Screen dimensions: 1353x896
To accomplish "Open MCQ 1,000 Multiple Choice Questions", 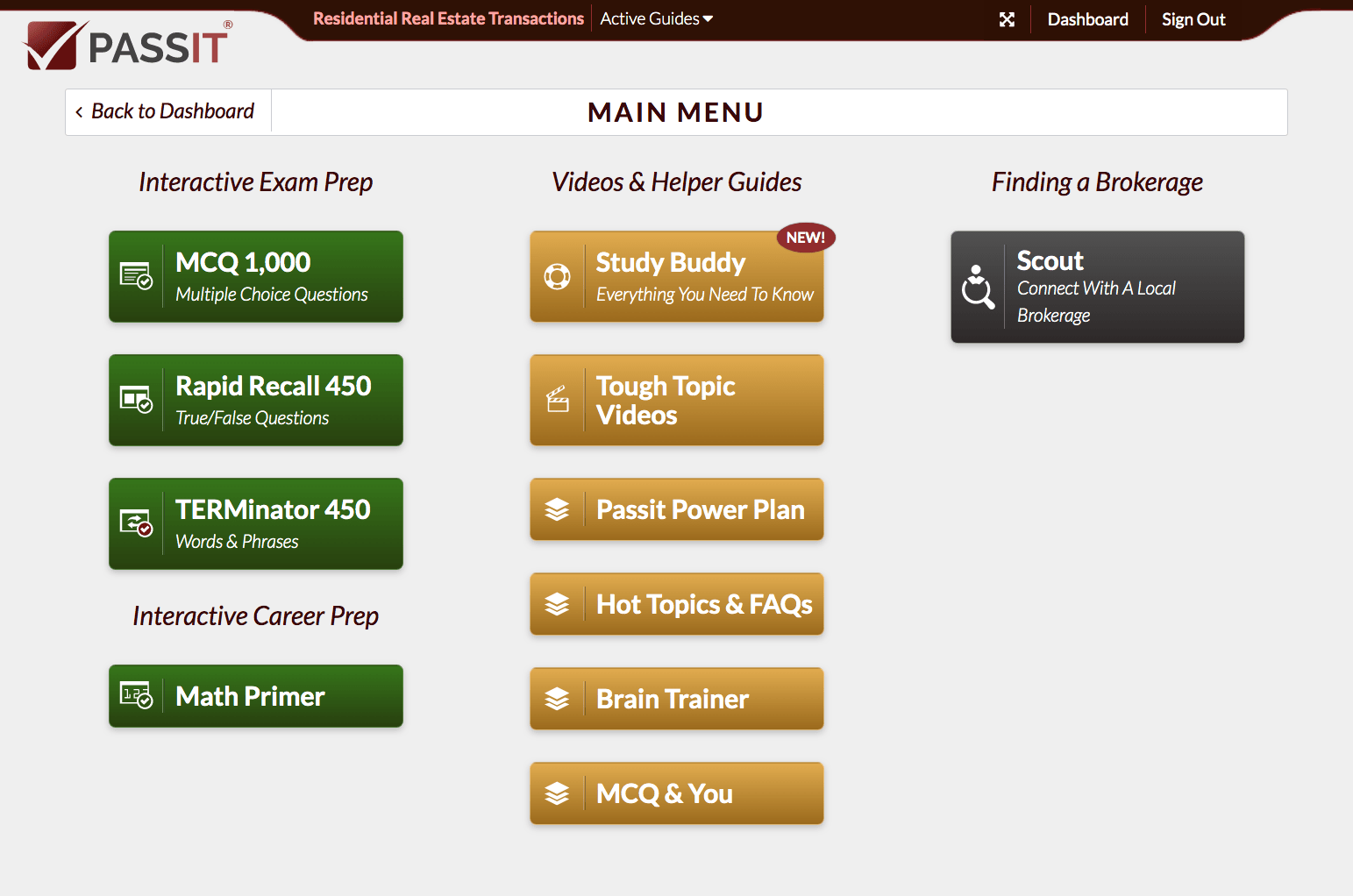I will pos(256,276).
